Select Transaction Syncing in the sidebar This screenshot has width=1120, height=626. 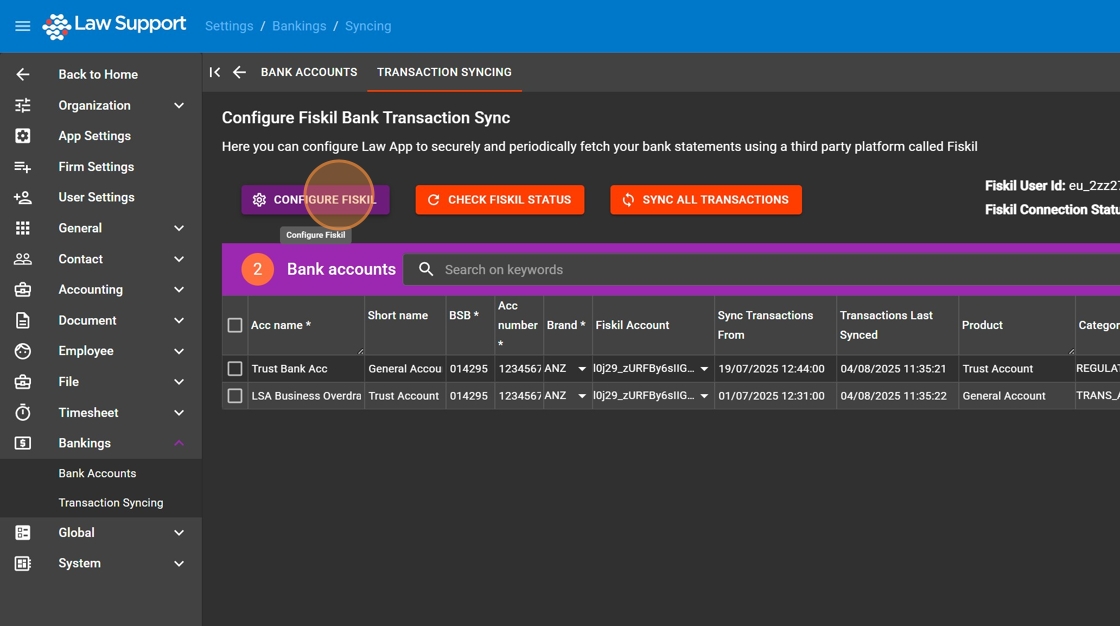coord(110,503)
